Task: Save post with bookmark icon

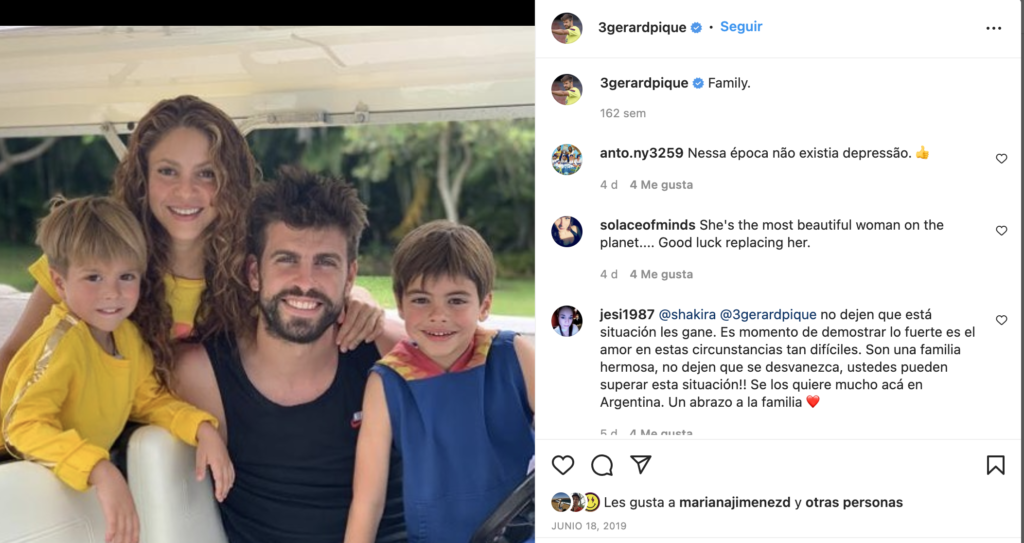Action: [x=995, y=465]
